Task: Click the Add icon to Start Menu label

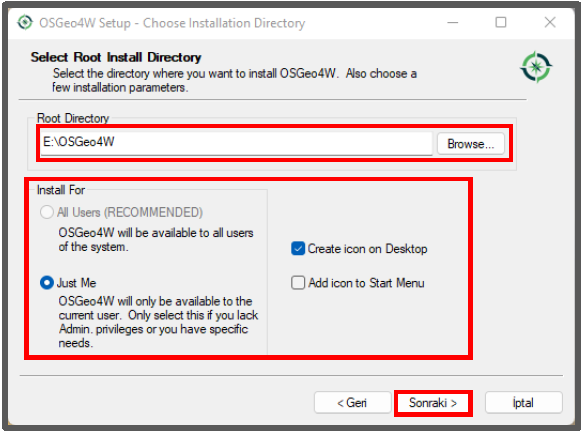Action: click(366, 283)
